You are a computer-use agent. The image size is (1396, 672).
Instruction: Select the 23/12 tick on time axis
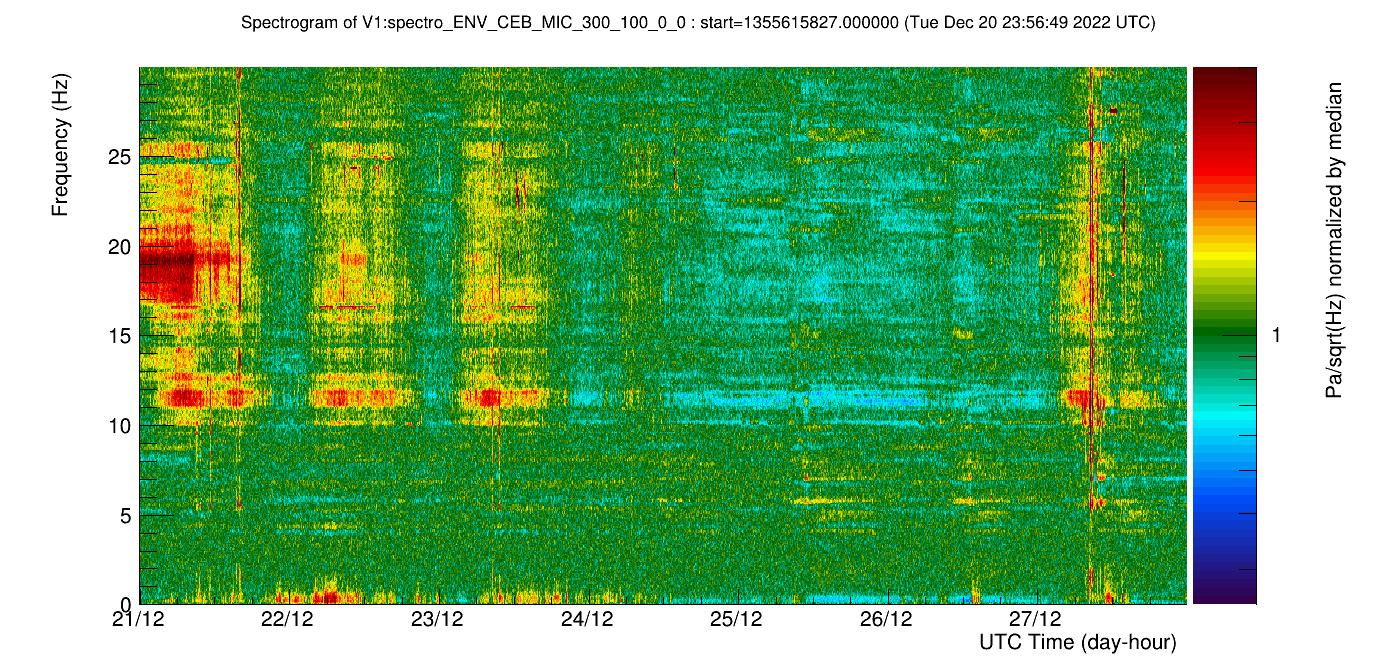438,619
